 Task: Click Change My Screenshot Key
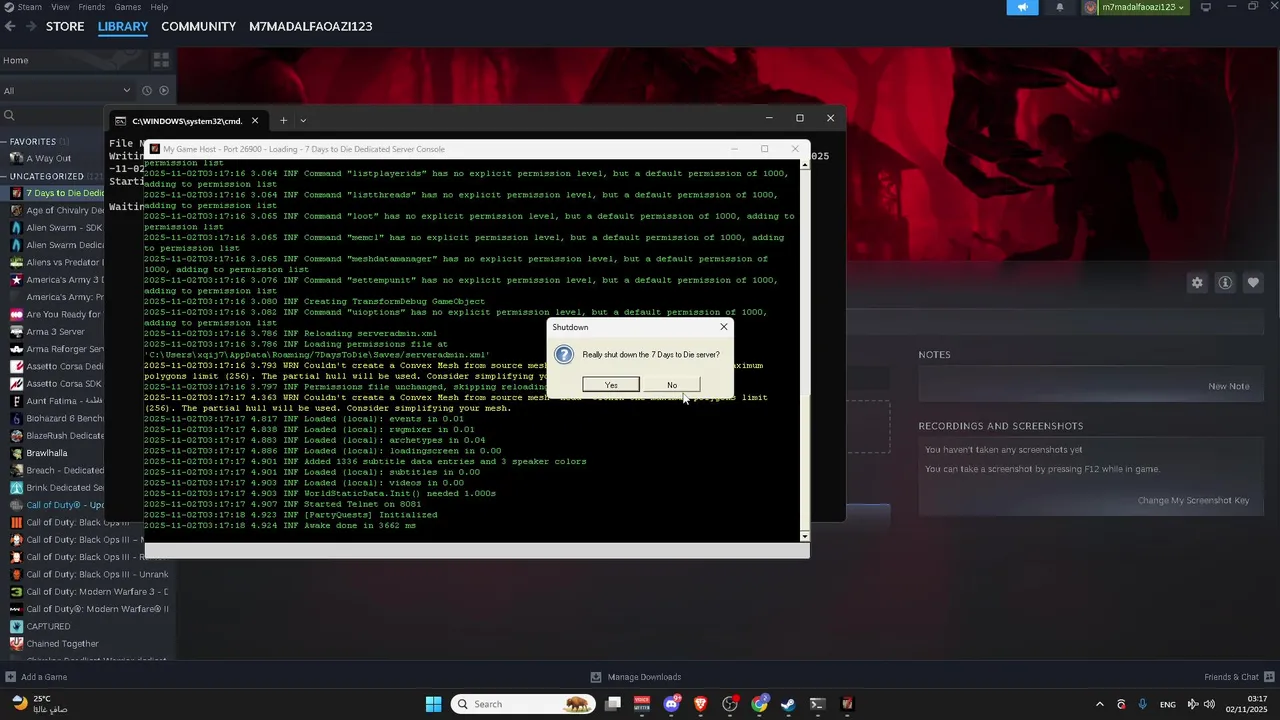click(1193, 500)
